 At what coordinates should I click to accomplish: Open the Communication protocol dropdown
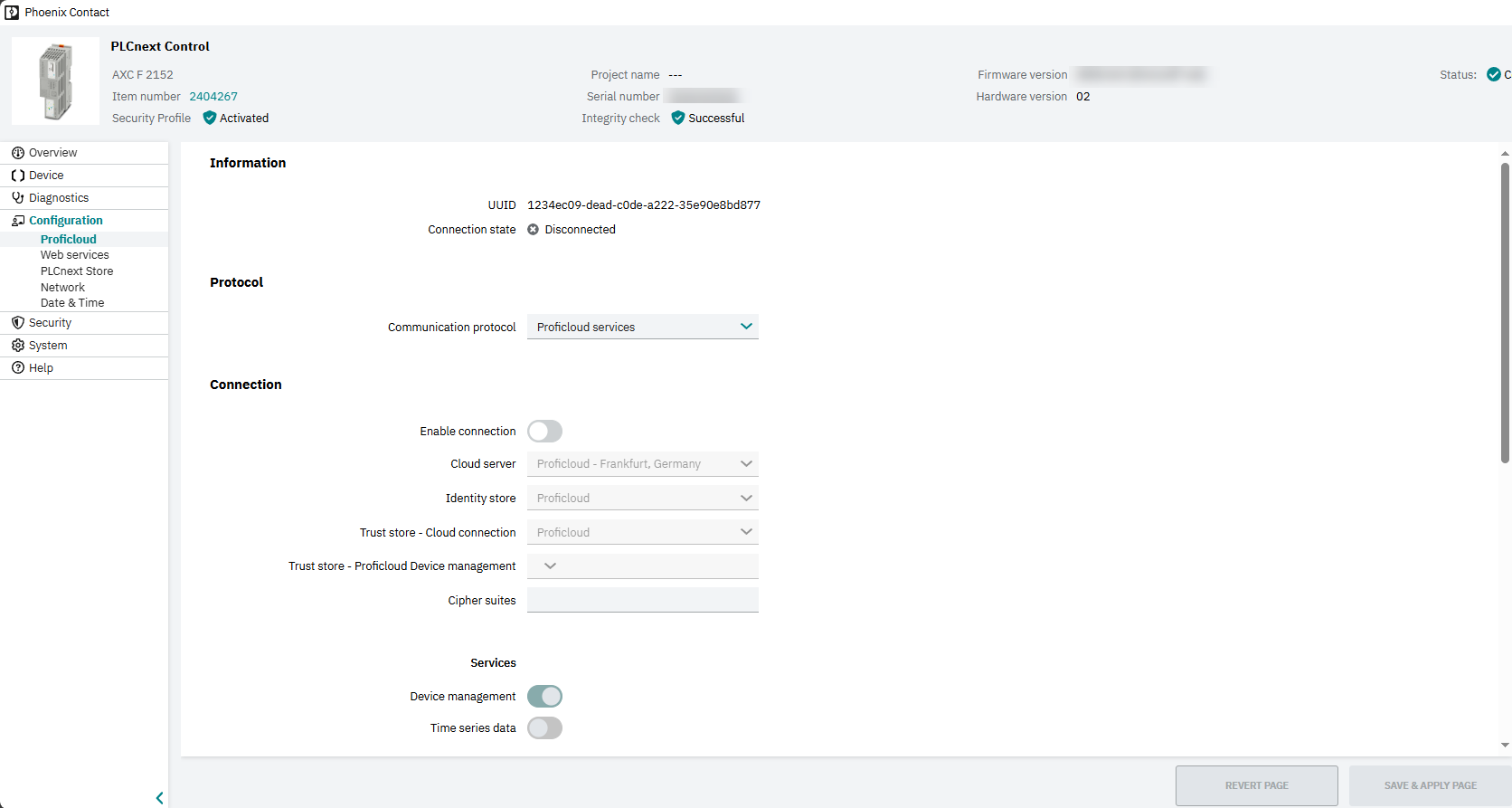[643, 327]
